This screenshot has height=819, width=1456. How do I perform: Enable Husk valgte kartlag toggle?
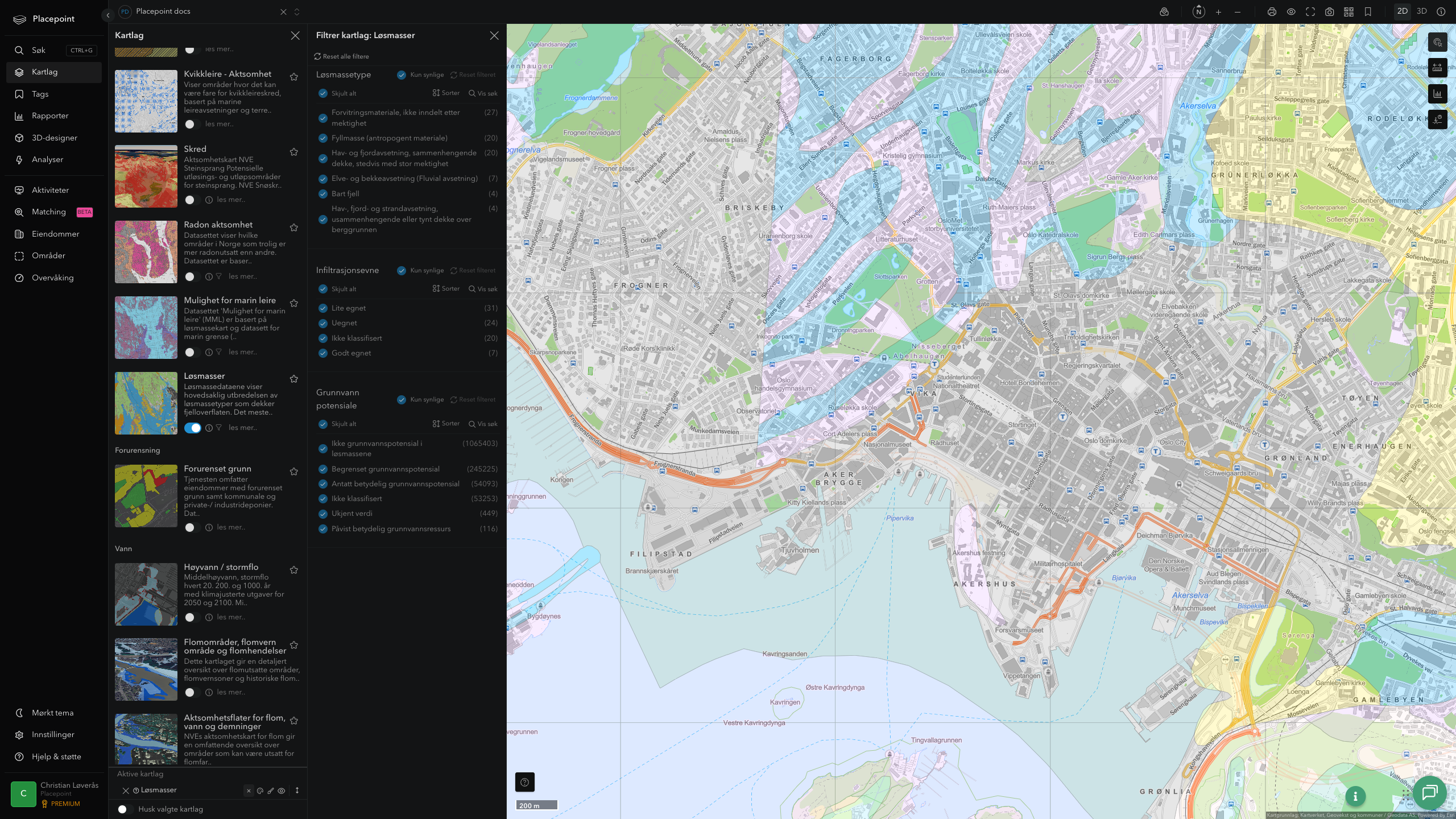tap(125, 809)
